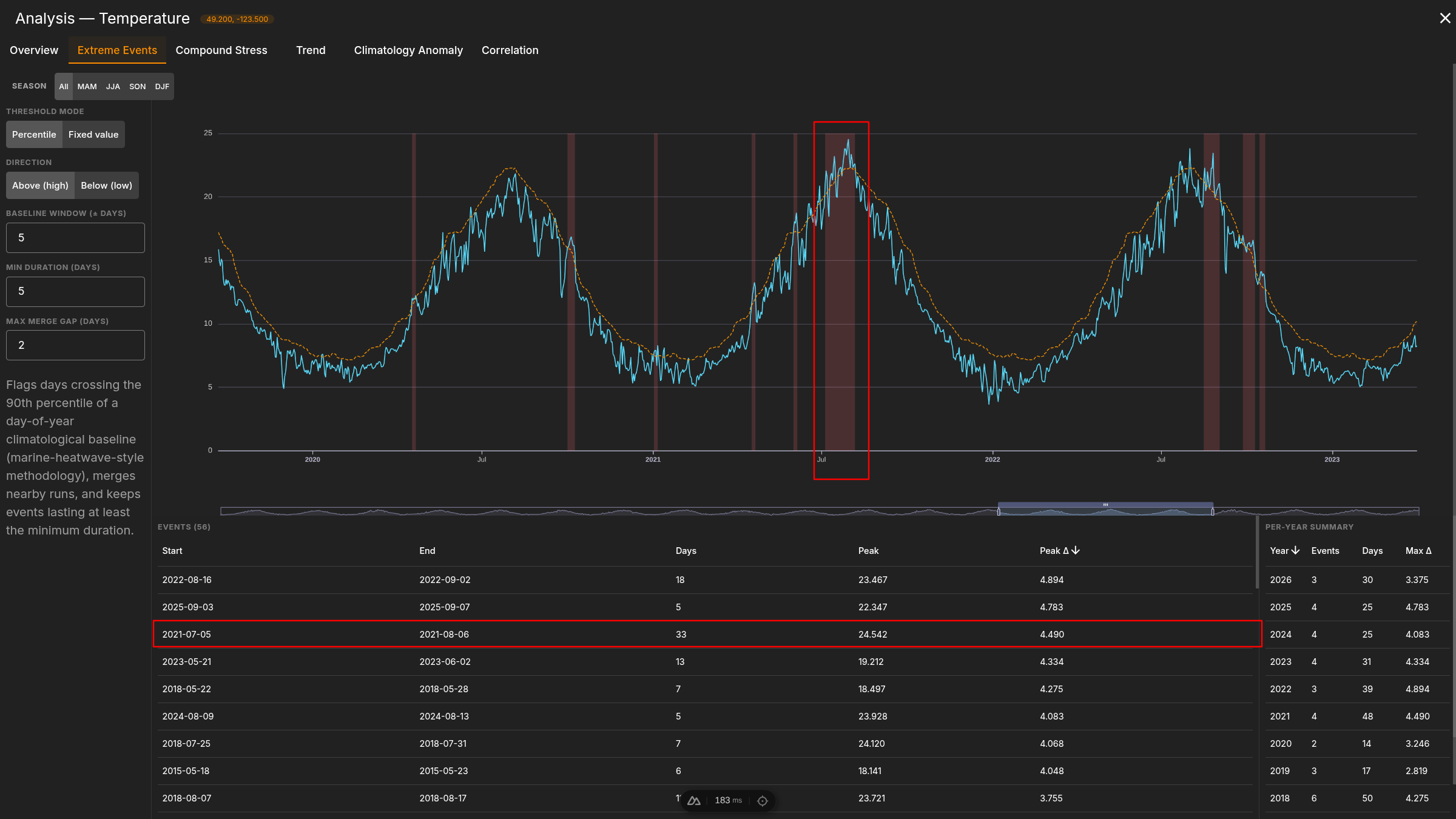1456x819 pixels.
Task: Switch to the Compound Stress tab
Action: point(221,50)
